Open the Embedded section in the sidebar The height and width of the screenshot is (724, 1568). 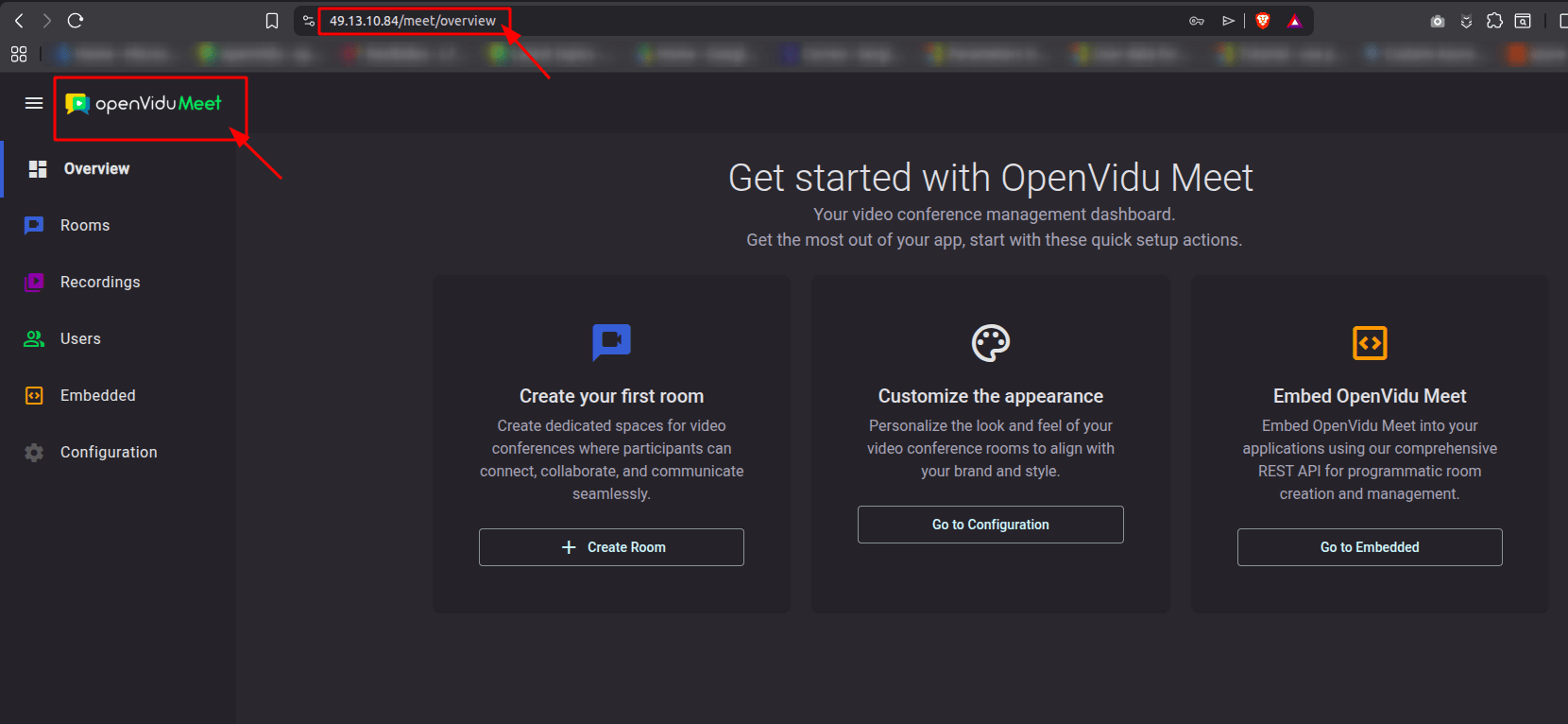(118, 395)
